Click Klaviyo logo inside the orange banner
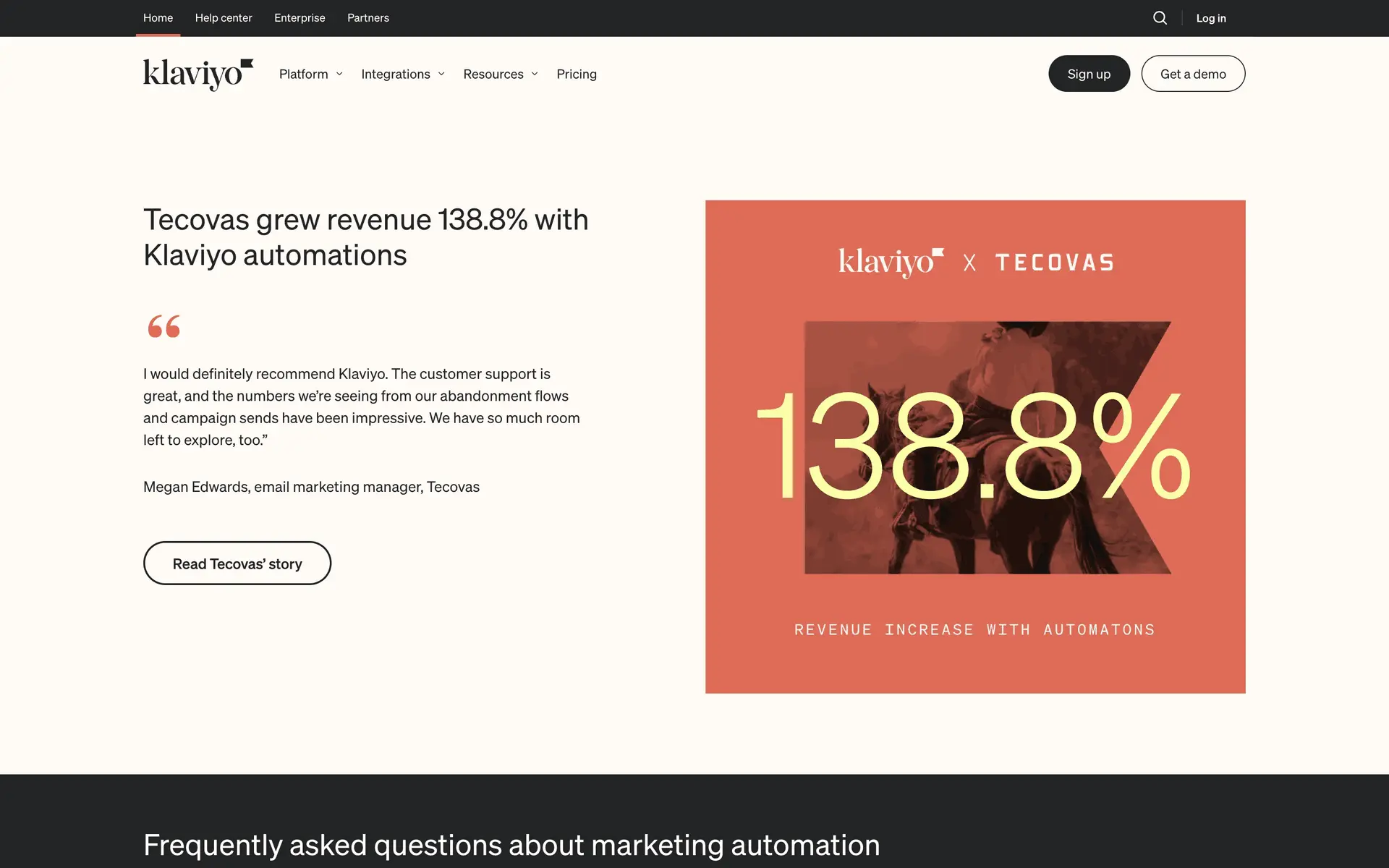This screenshot has height=868, width=1389. 891,262
